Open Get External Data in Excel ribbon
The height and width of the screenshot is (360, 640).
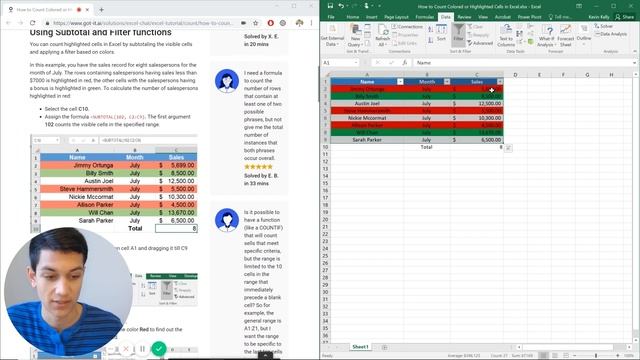(332, 35)
